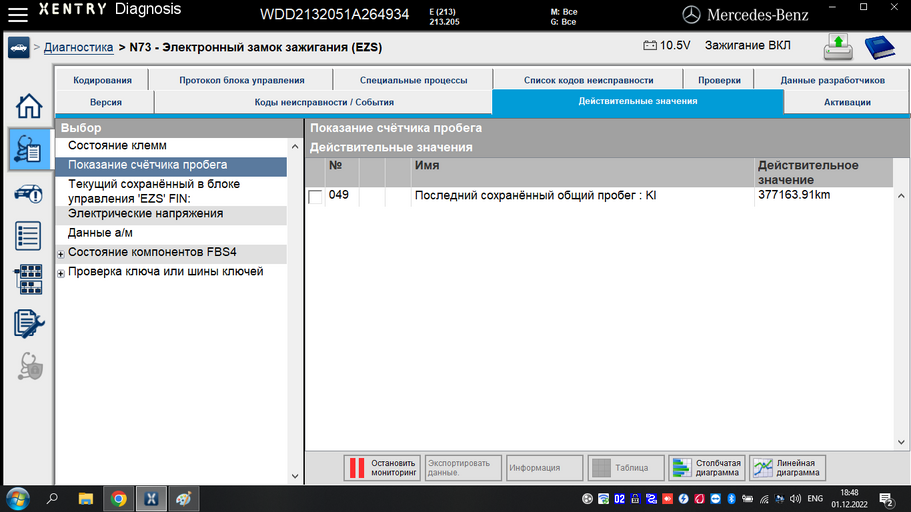Click Столбчатая диаграмма button
Viewport: 911px width, 512px height.
pyautogui.click(x=706, y=468)
